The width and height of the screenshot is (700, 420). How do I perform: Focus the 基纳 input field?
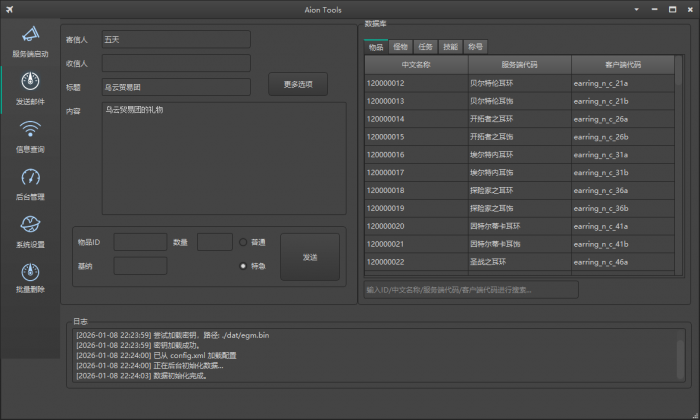click(x=140, y=266)
